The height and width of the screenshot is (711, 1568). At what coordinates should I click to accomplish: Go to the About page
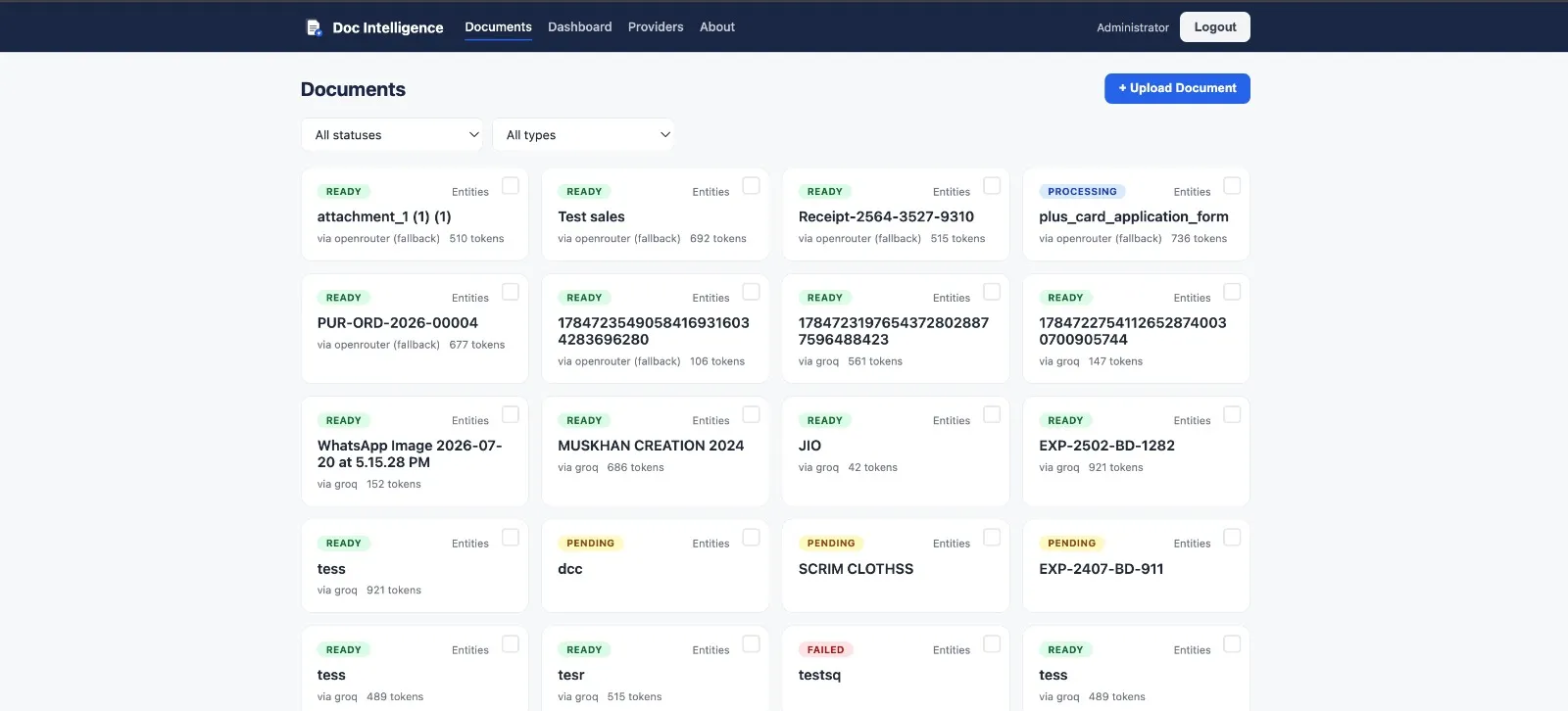tap(717, 27)
